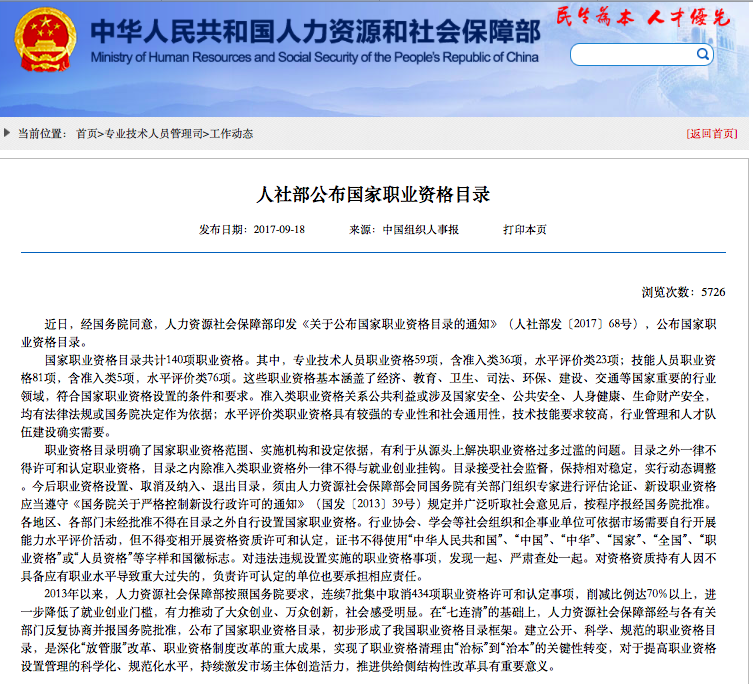Click the 当前位置 label
The width and height of the screenshot is (753, 684).
tap(41, 134)
